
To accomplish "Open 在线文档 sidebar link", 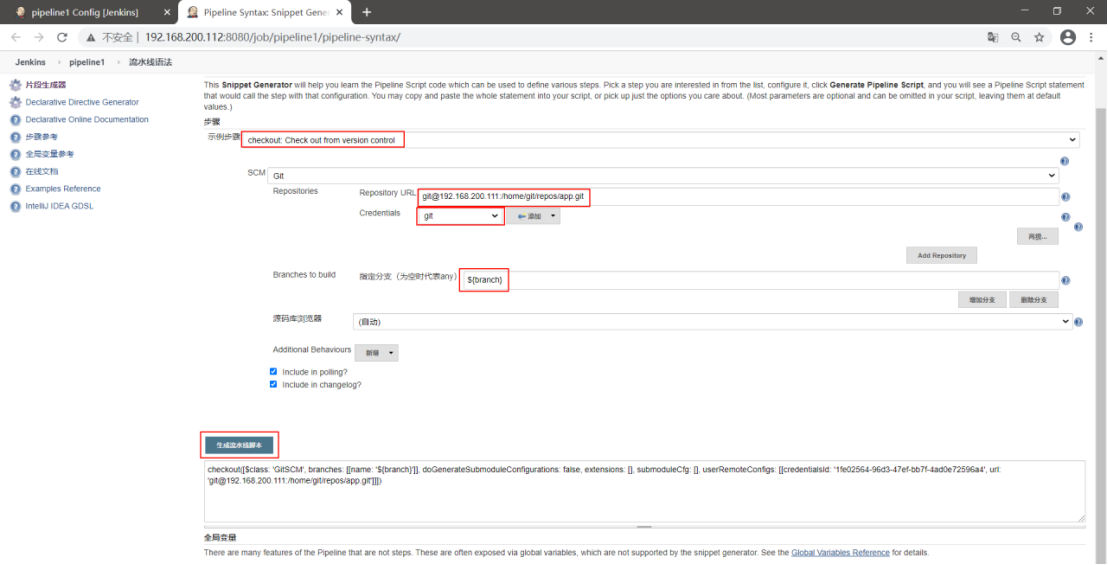I will (42, 172).
